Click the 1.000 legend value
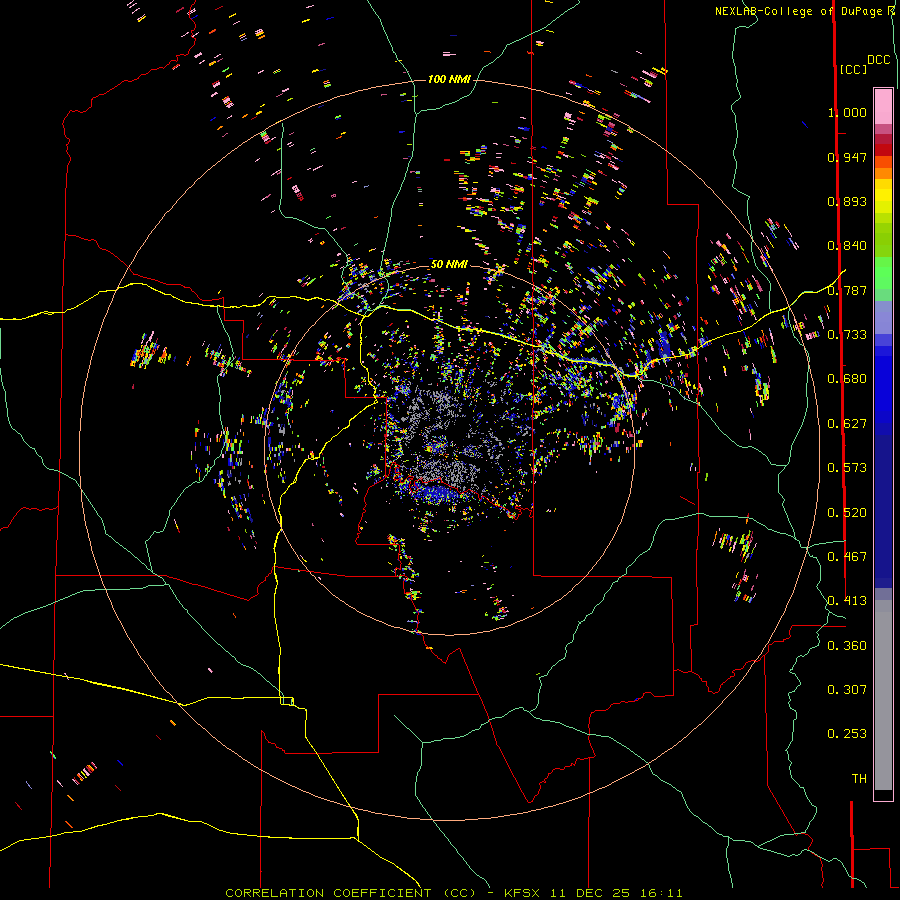The height and width of the screenshot is (900, 900). pos(847,112)
